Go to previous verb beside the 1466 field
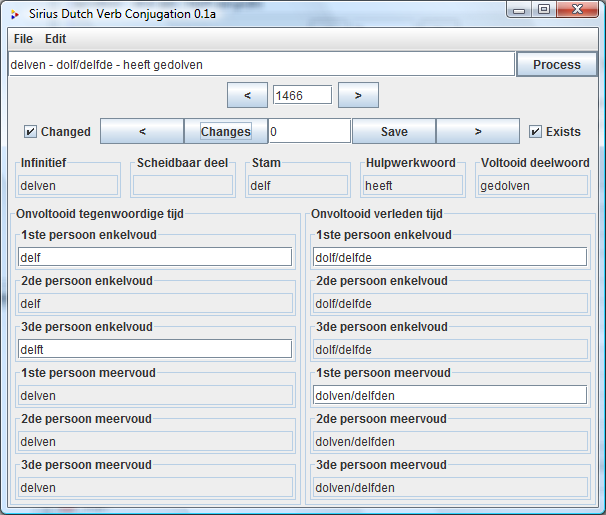Viewport: 606px width, 515px height. pos(247,95)
